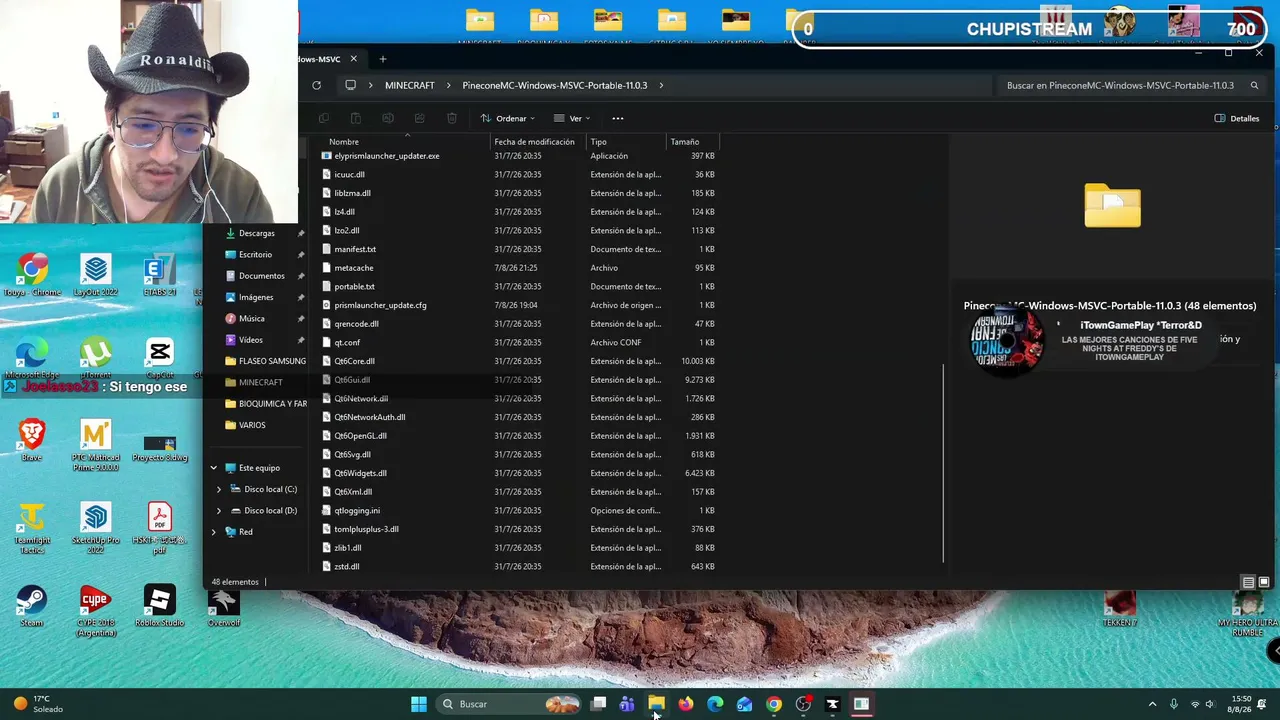Open Firefox from the taskbar

(685, 704)
